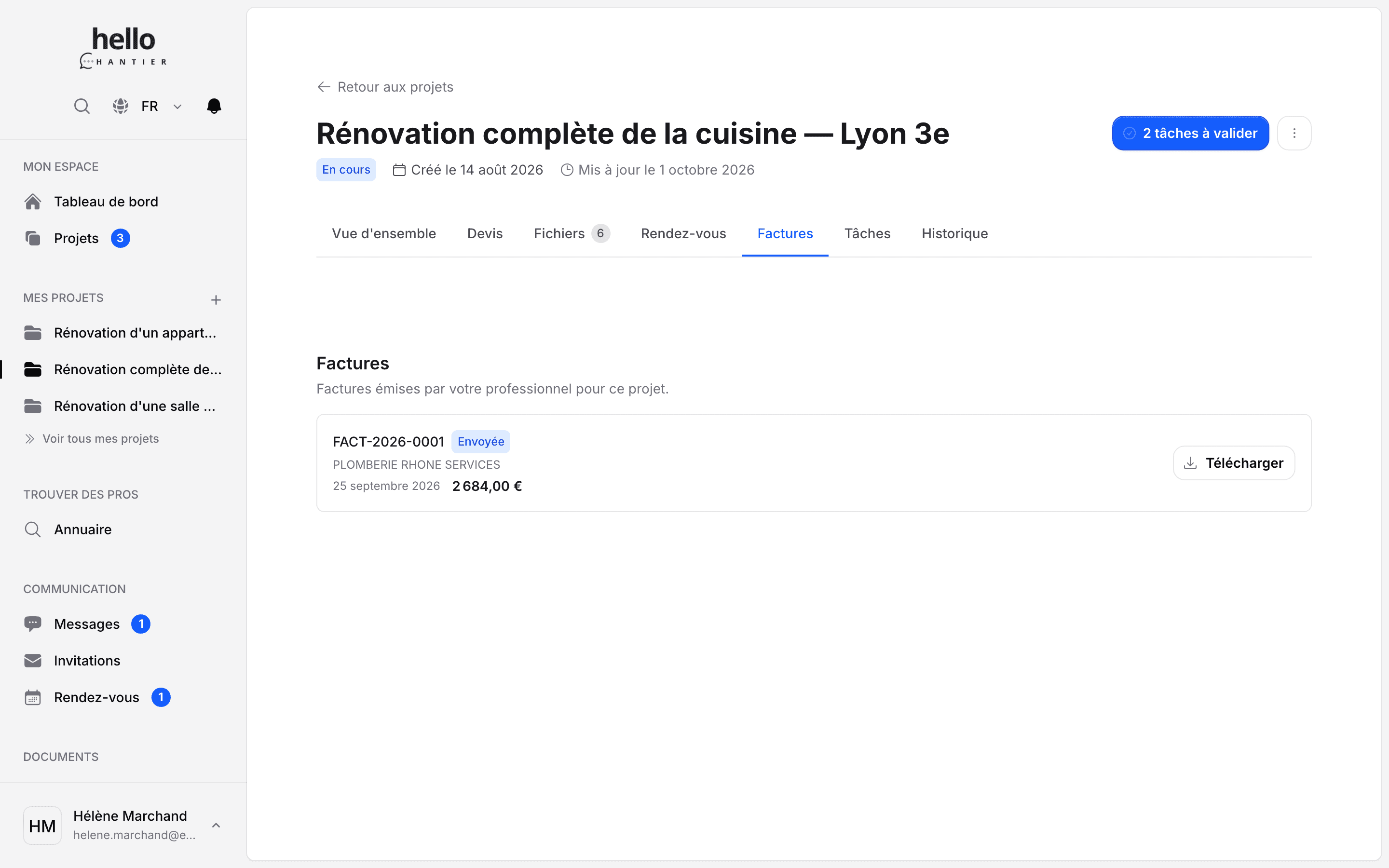Click invoice number FACT-2026-0001
The width and height of the screenshot is (1389, 868).
tap(389, 441)
